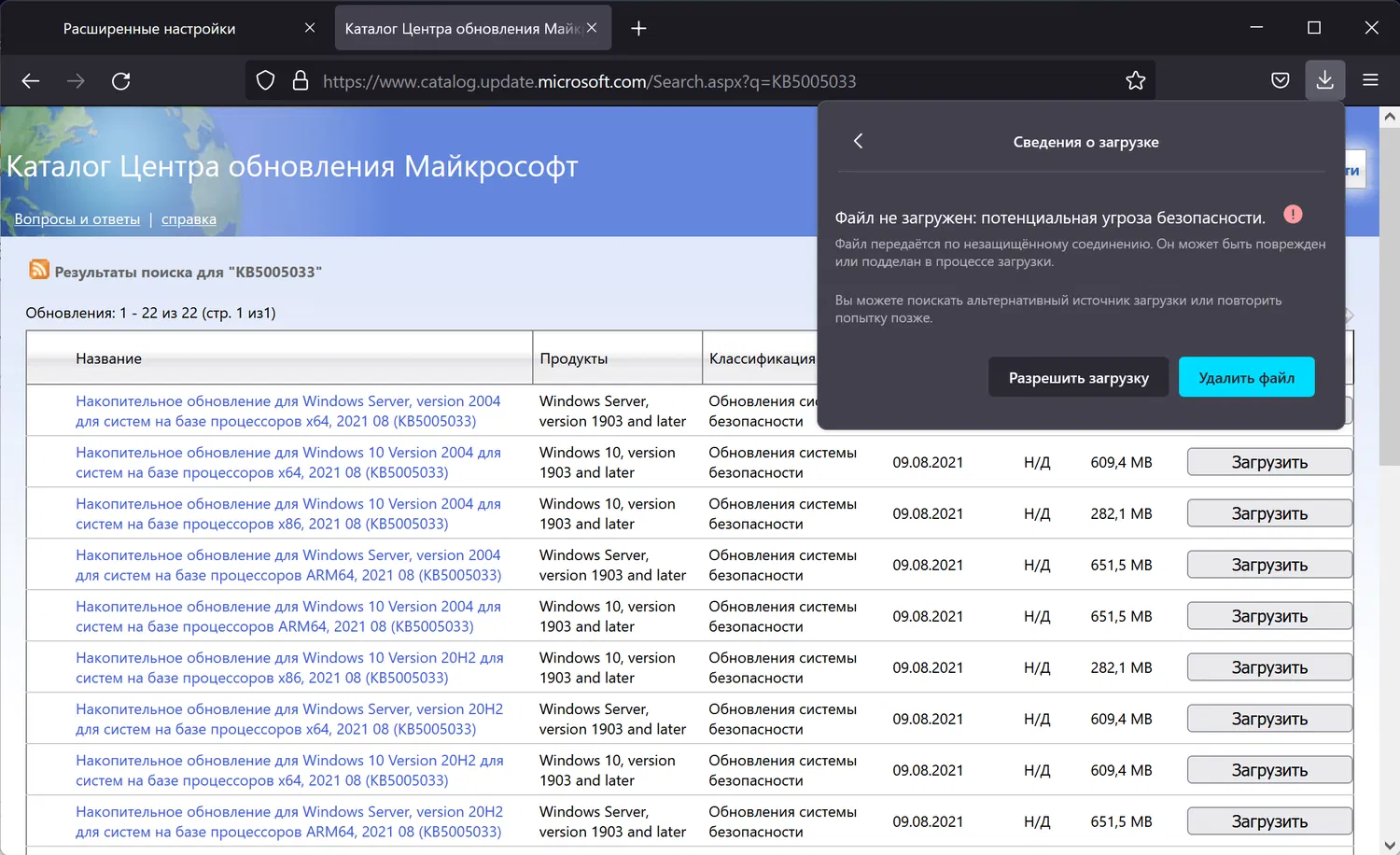This screenshot has height=855, width=1400.
Task: Click the "Каталог Центра обновления Майкрософт" page heading
Action: coord(292,166)
